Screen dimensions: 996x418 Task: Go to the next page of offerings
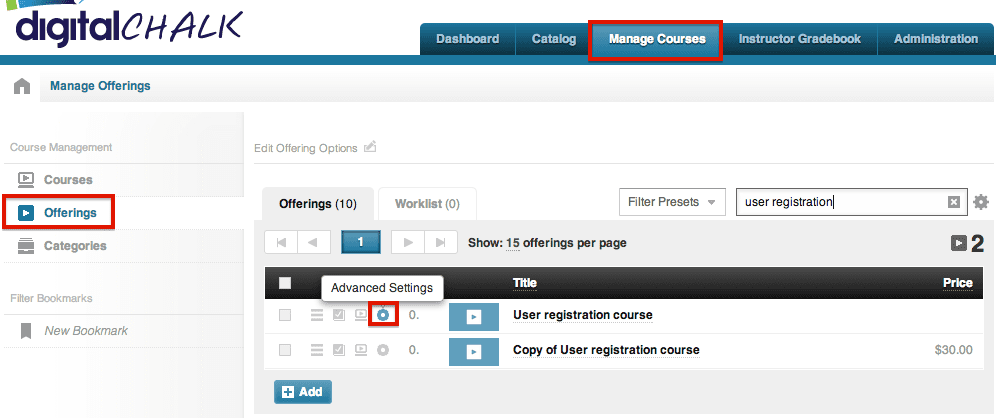click(x=408, y=243)
